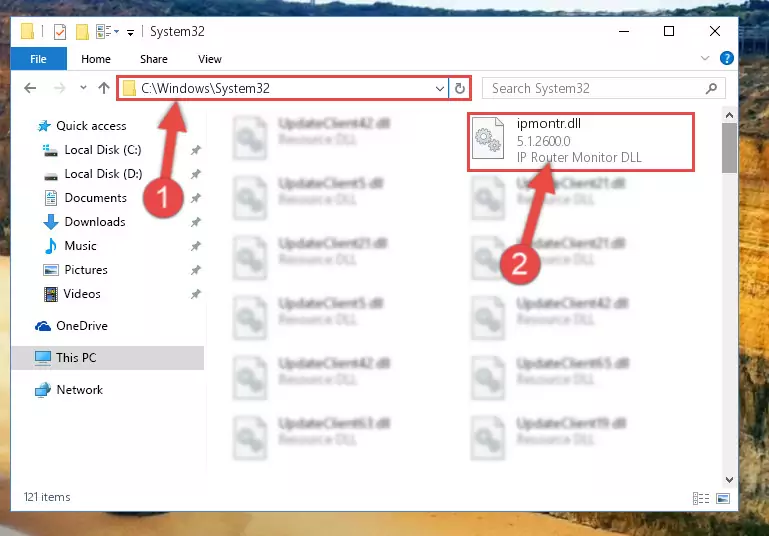Click pin icon next to Local Disk (D:)

click(196, 174)
